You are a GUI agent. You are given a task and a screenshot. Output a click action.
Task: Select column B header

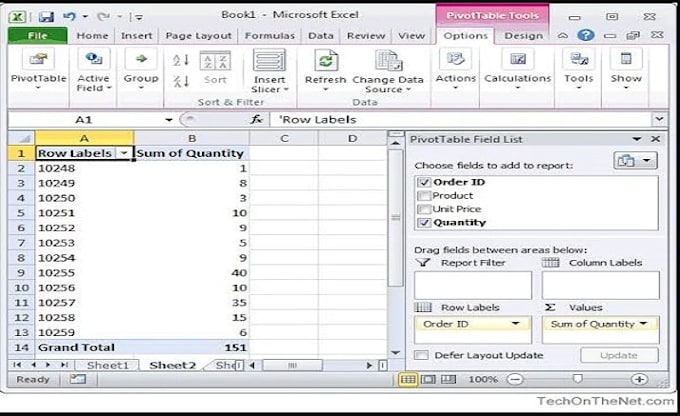click(192, 138)
